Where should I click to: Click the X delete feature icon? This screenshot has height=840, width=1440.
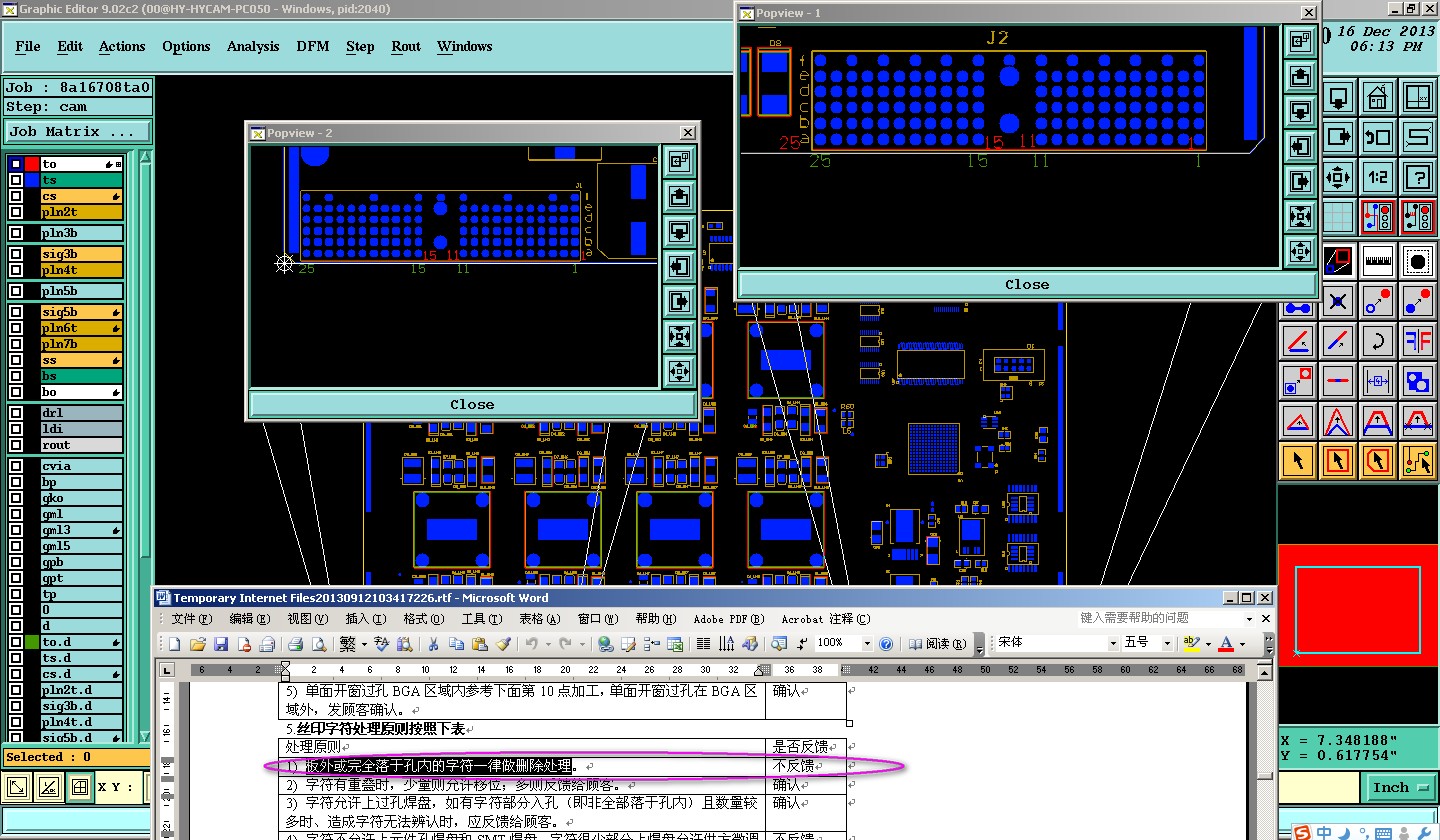point(1338,301)
